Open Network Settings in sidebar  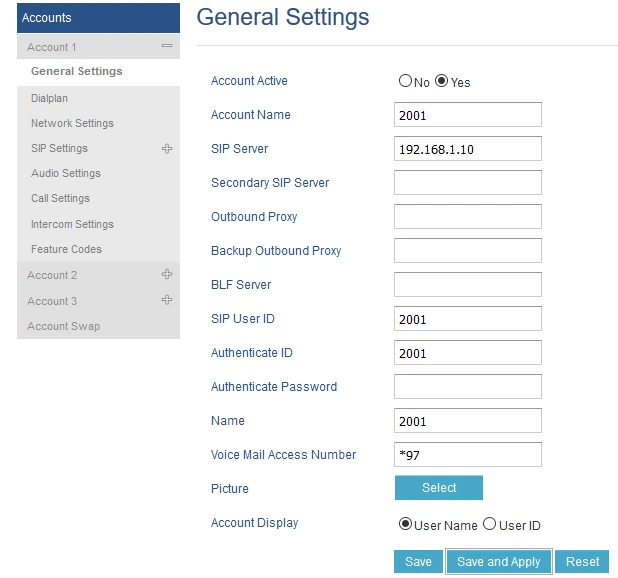click(72, 123)
